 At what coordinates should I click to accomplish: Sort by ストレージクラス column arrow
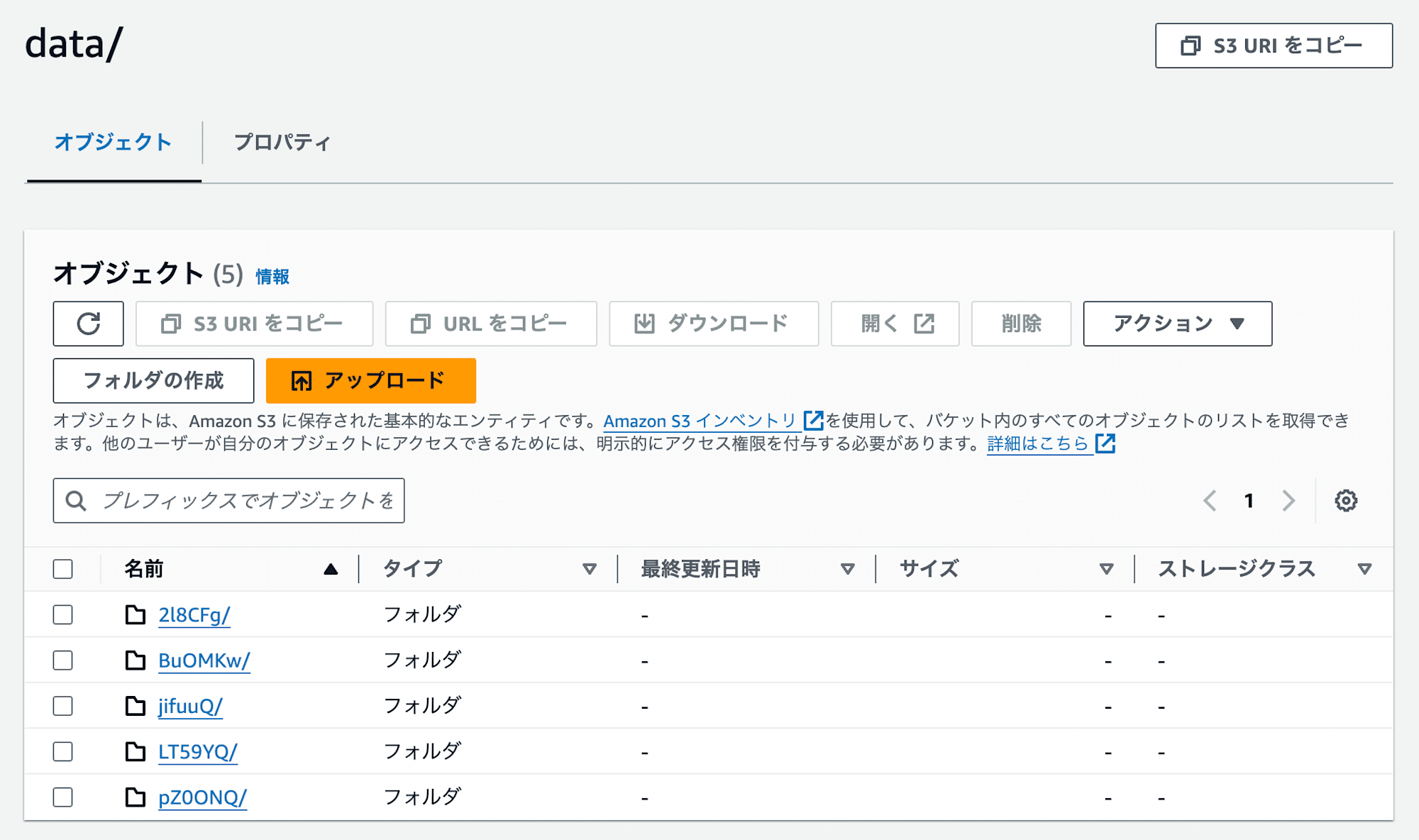pyautogui.click(x=1364, y=569)
